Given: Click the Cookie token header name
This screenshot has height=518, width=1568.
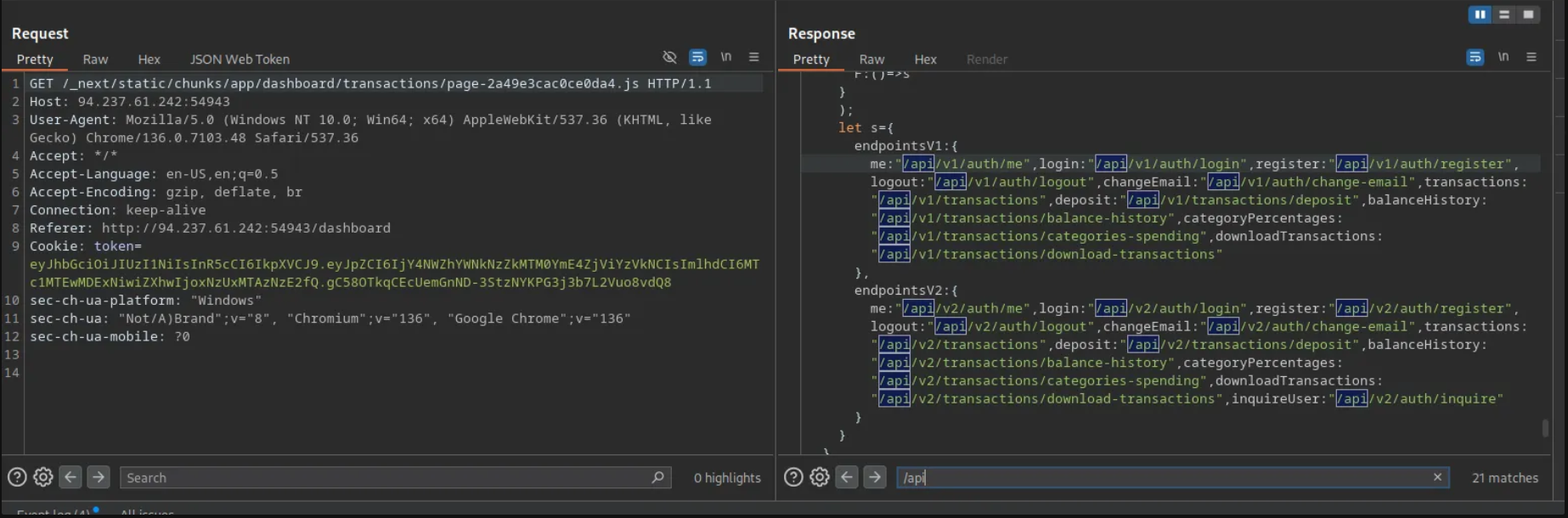Looking at the screenshot, I should tap(85, 245).
